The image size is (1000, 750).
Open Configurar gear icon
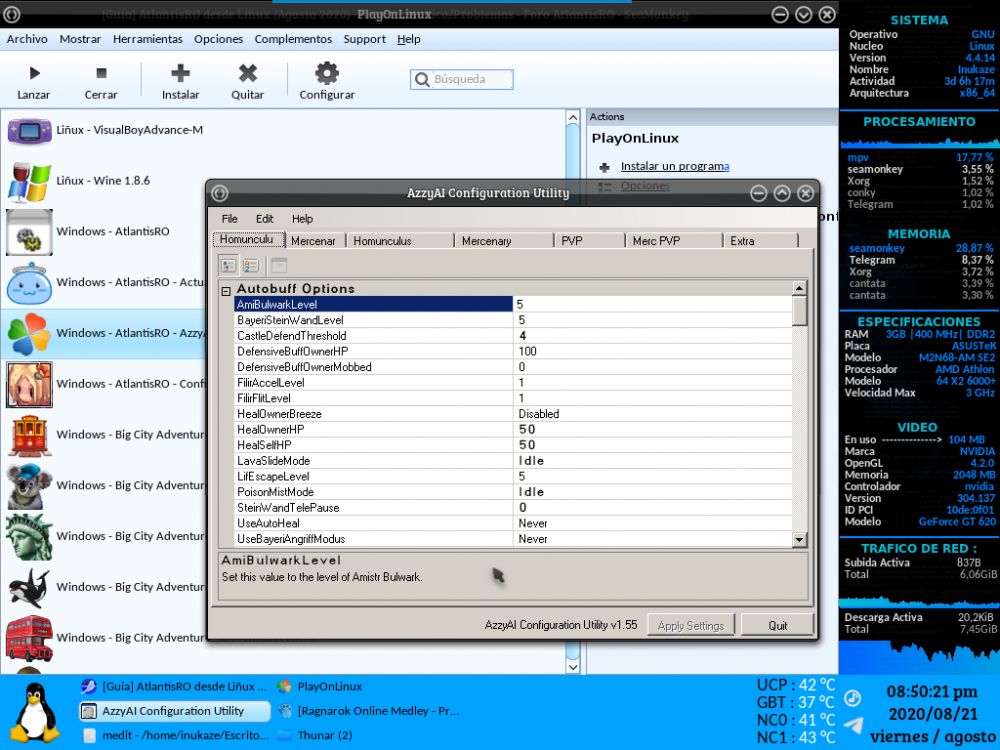tap(327, 73)
